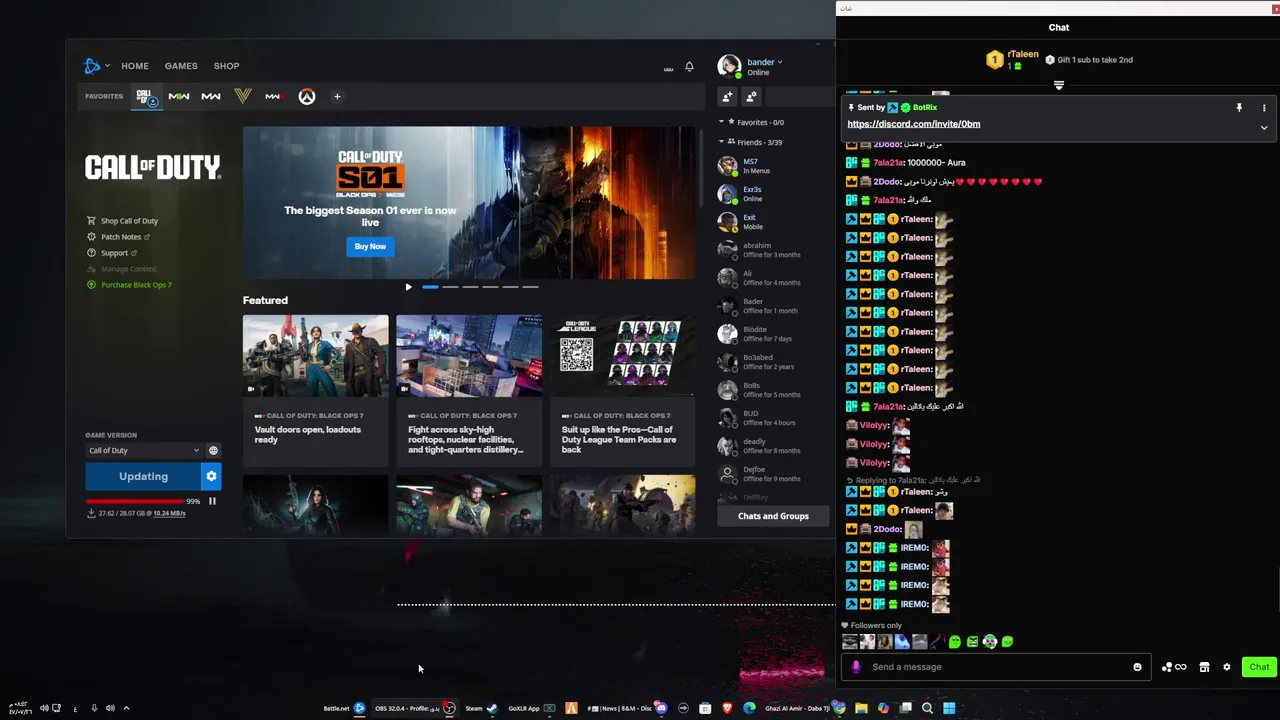Play the featured banner slideshow
1280x720 pixels.
pos(408,287)
